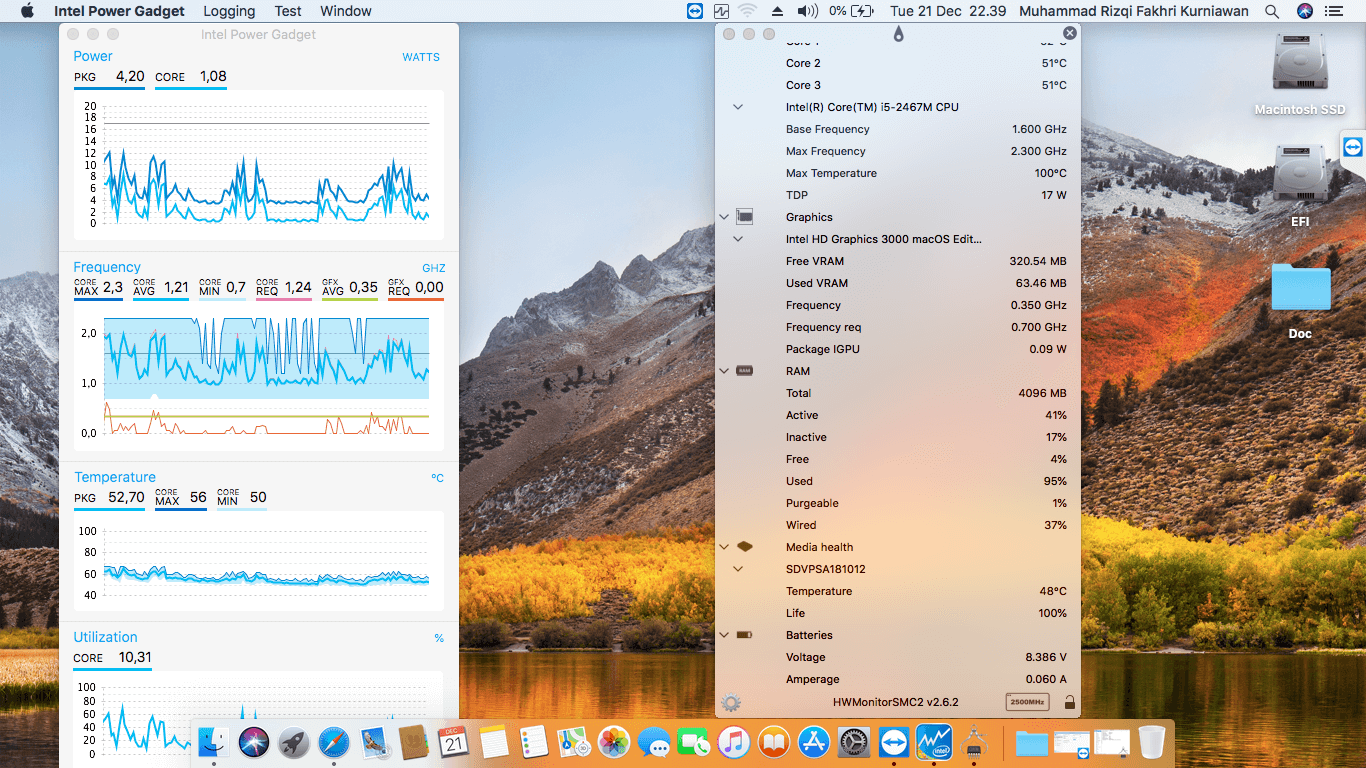Toggle the lock icon in HWMonitorSMC2

click(x=1069, y=702)
